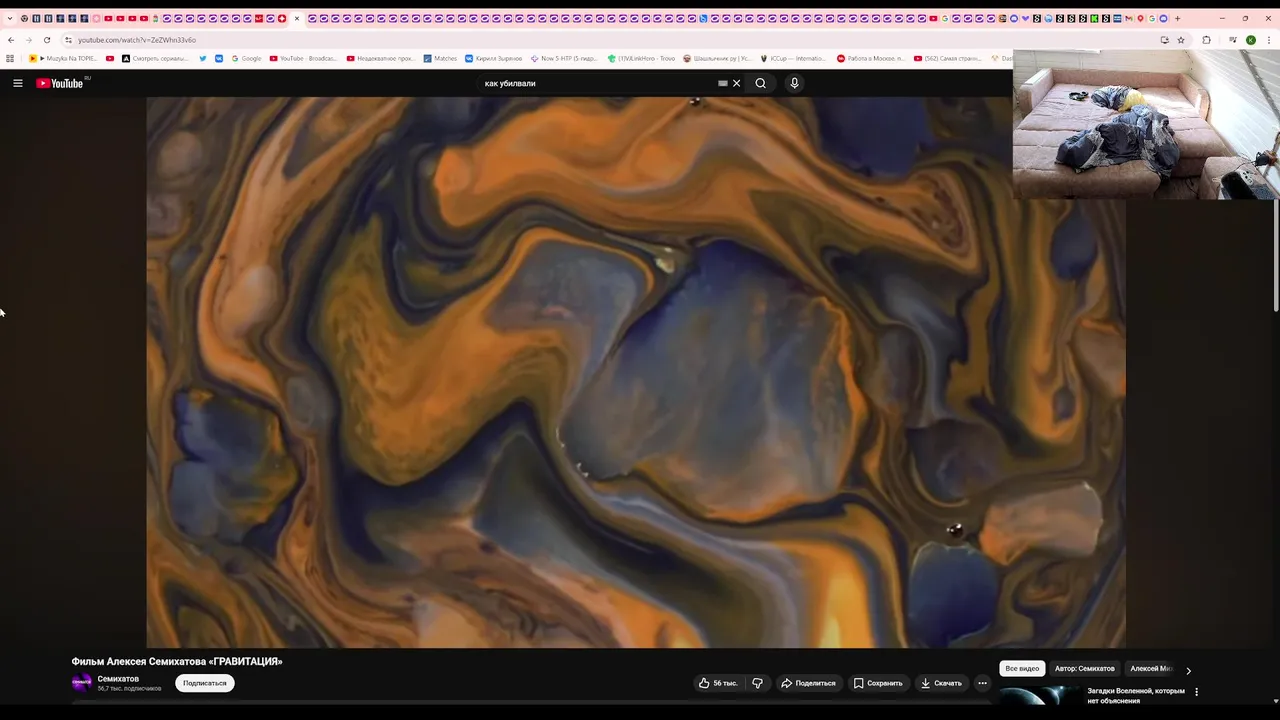Select the 'Все видео' filter chip

(x=1022, y=668)
